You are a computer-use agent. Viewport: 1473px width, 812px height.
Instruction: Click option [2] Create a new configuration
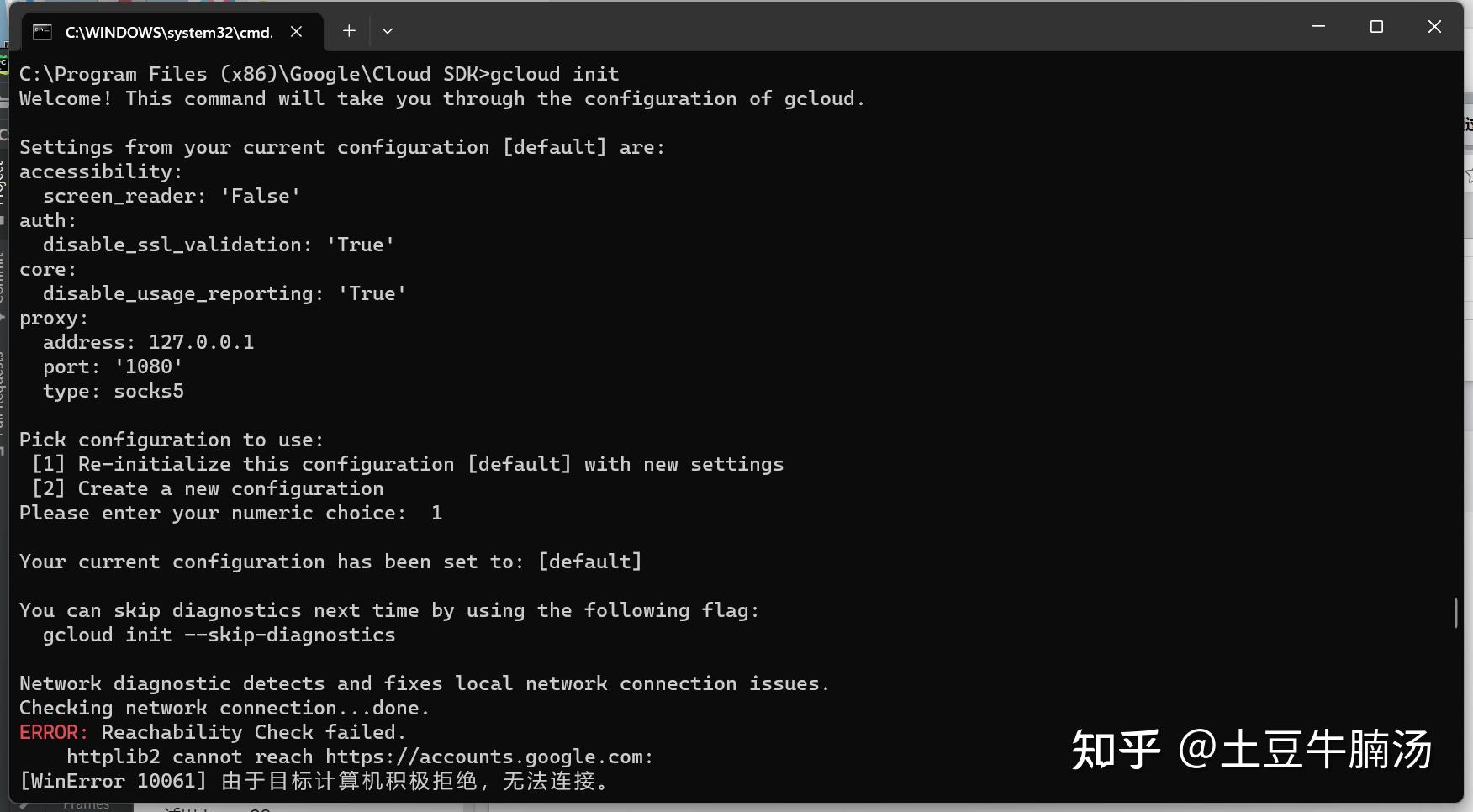pyautogui.click(x=208, y=488)
